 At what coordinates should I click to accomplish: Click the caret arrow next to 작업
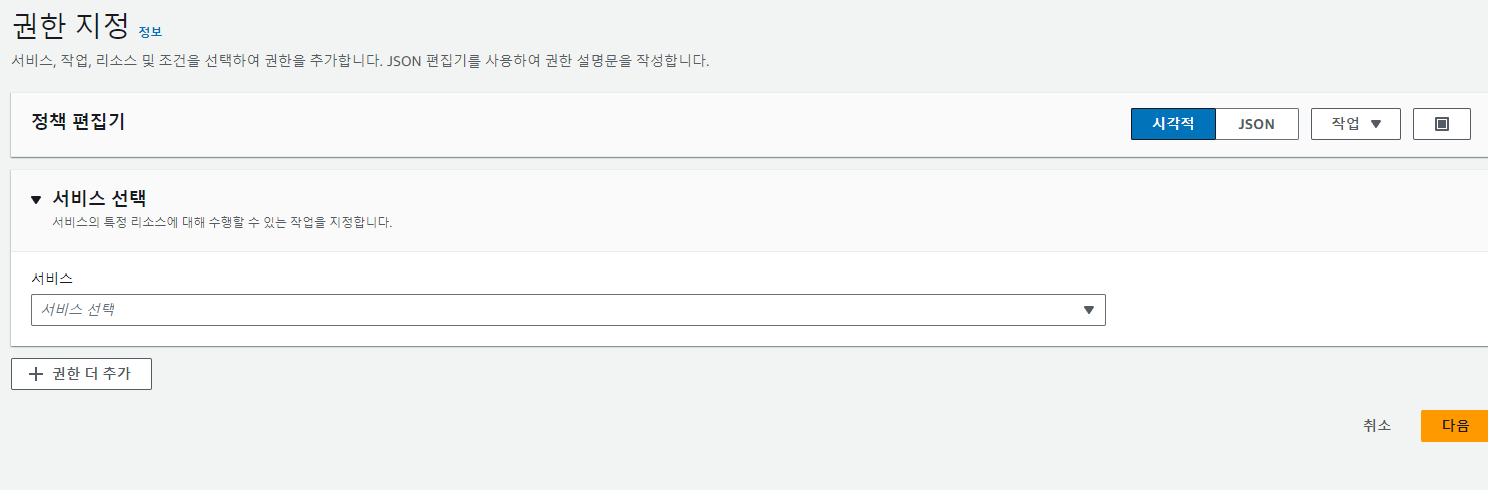pos(1376,124)
